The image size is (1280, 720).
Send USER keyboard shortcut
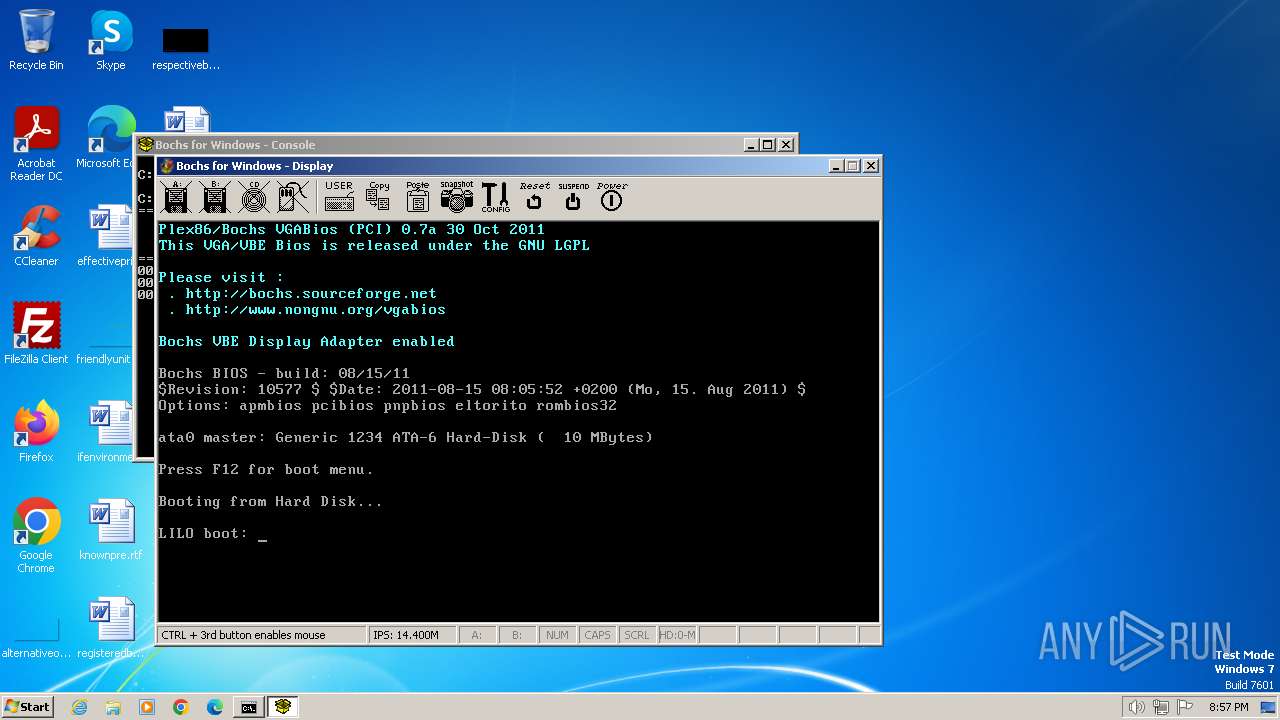click(339, 196)
